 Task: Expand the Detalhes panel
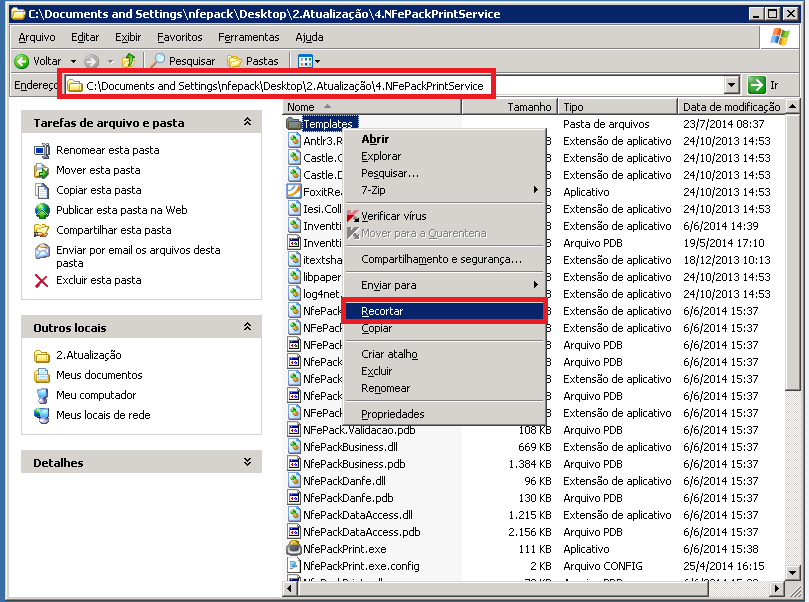247,462
